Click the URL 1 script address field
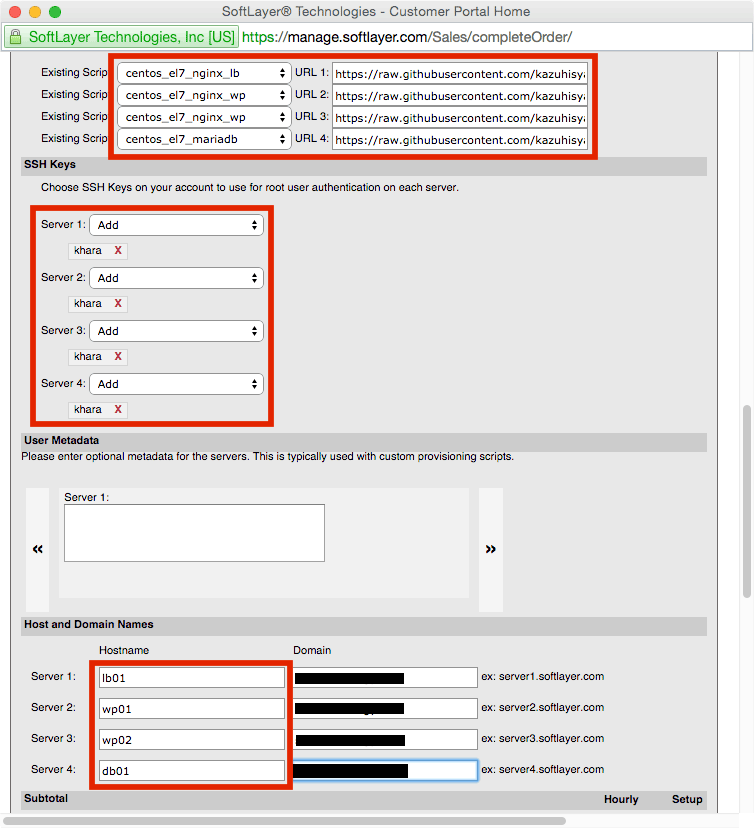The width and height of the screenshot is (754, 828). (x=460, y=74)
